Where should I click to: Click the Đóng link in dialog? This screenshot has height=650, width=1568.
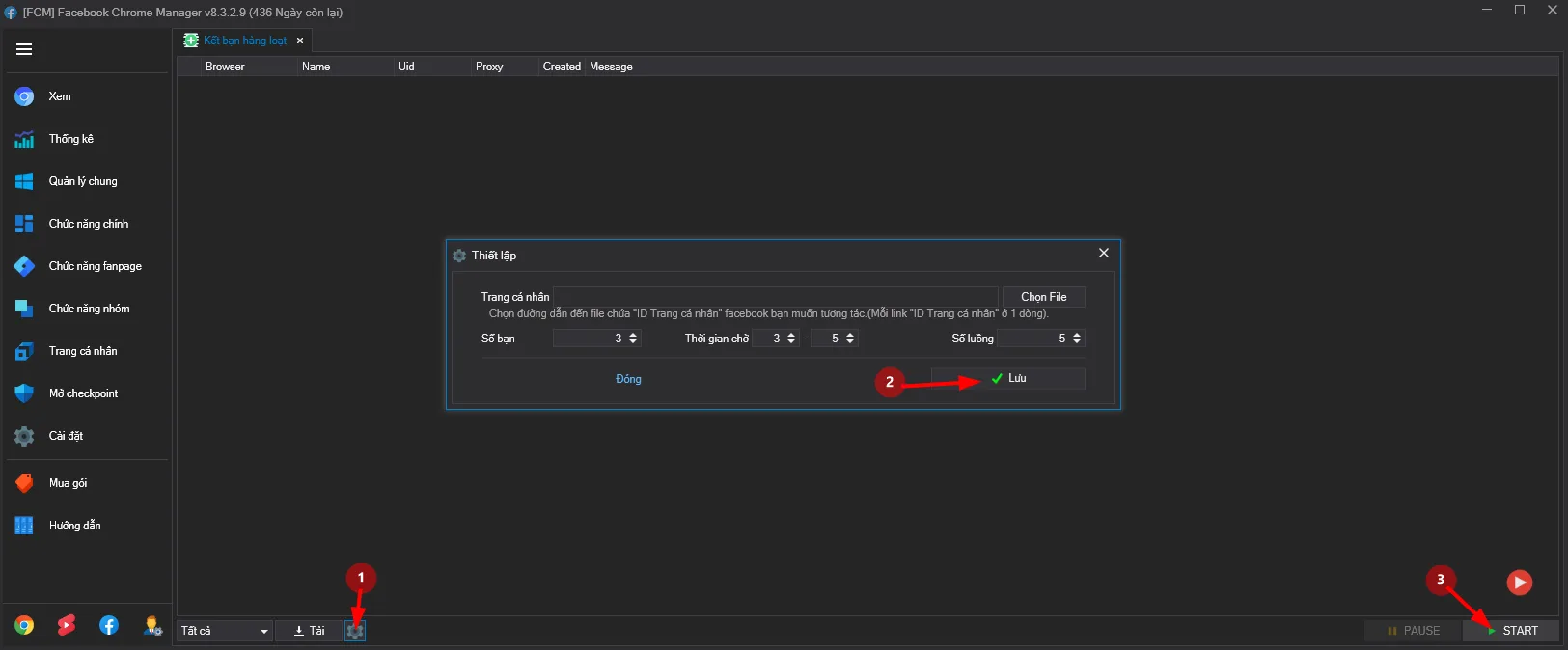[628, 379]
